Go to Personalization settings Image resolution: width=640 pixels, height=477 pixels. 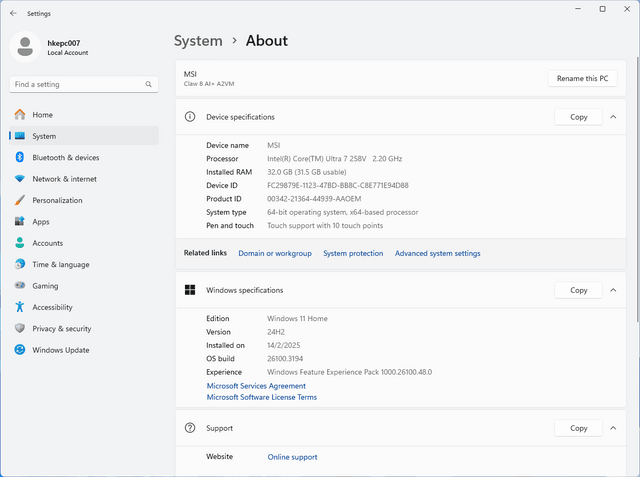click(x=84, y=200)
